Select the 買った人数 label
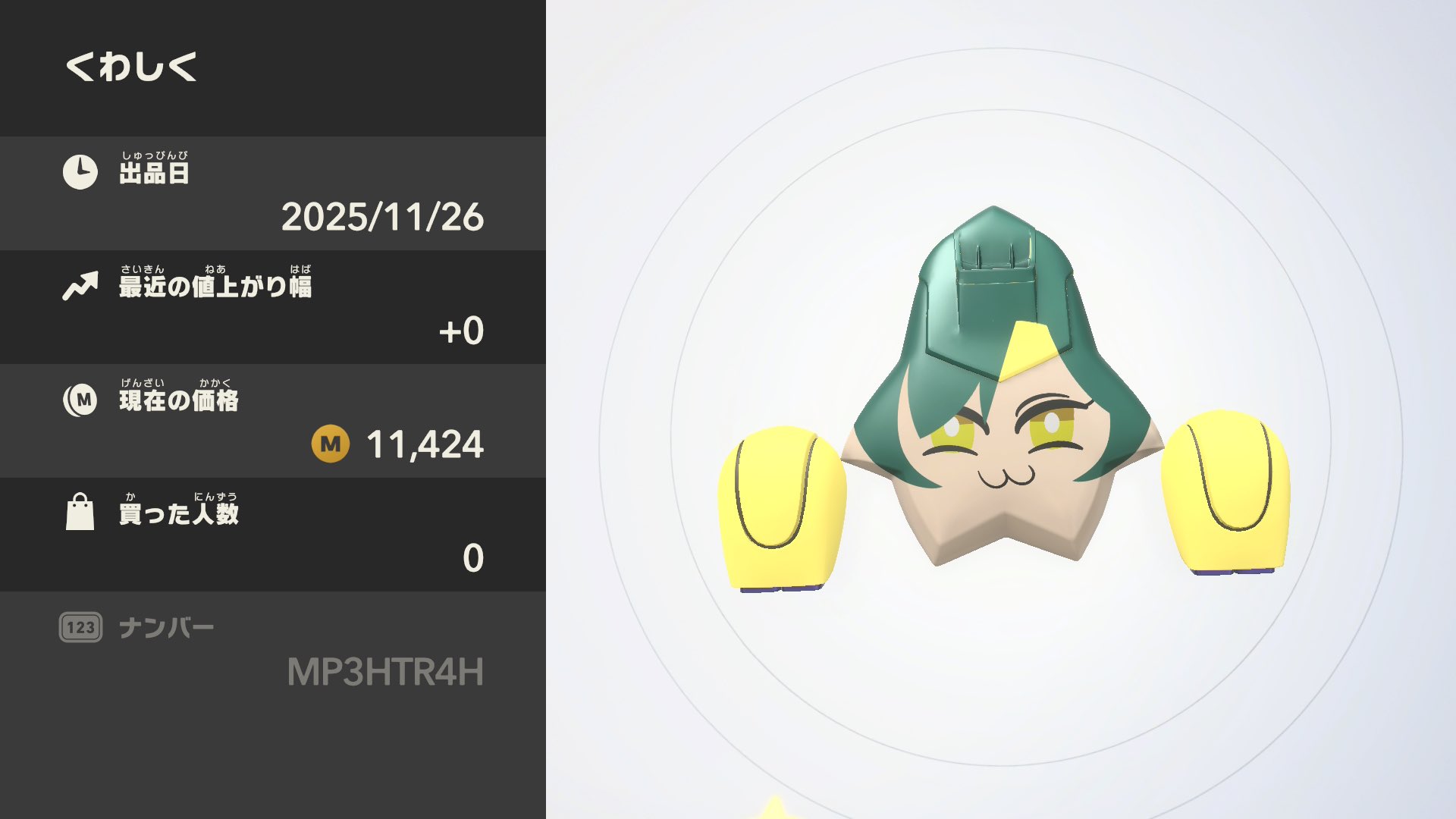This screenshot has width=1456, height=819. tap(179, 513)
